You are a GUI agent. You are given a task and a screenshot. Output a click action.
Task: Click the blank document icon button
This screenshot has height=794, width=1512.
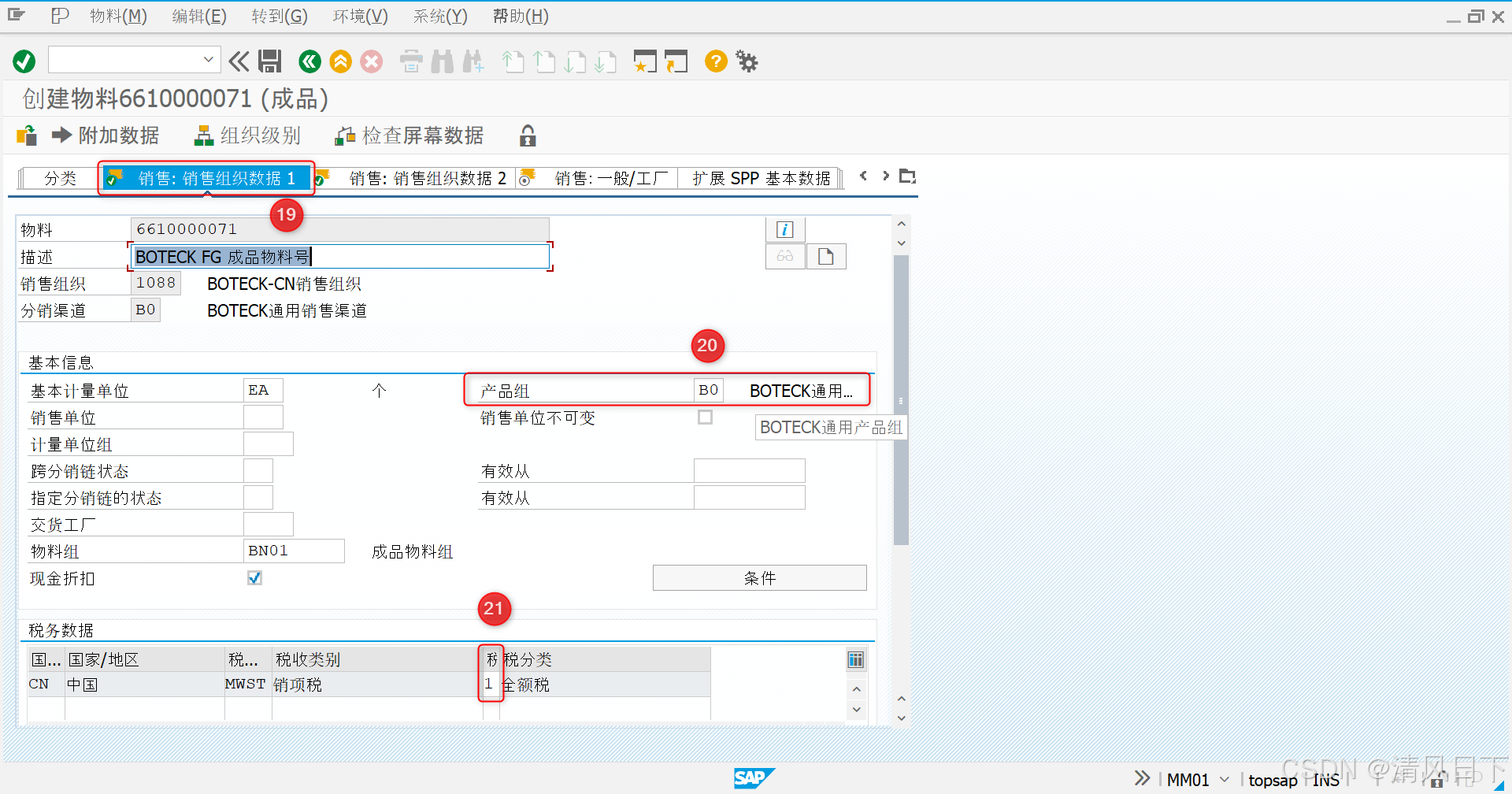pos(826,256)
